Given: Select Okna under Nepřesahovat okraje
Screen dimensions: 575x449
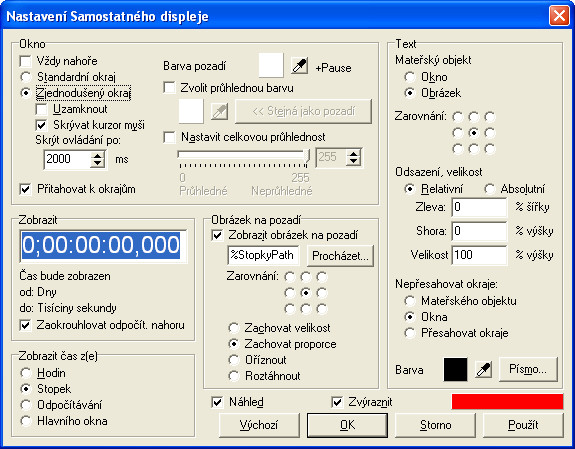Looking at the screenshot, I should (x=409, y=317).
